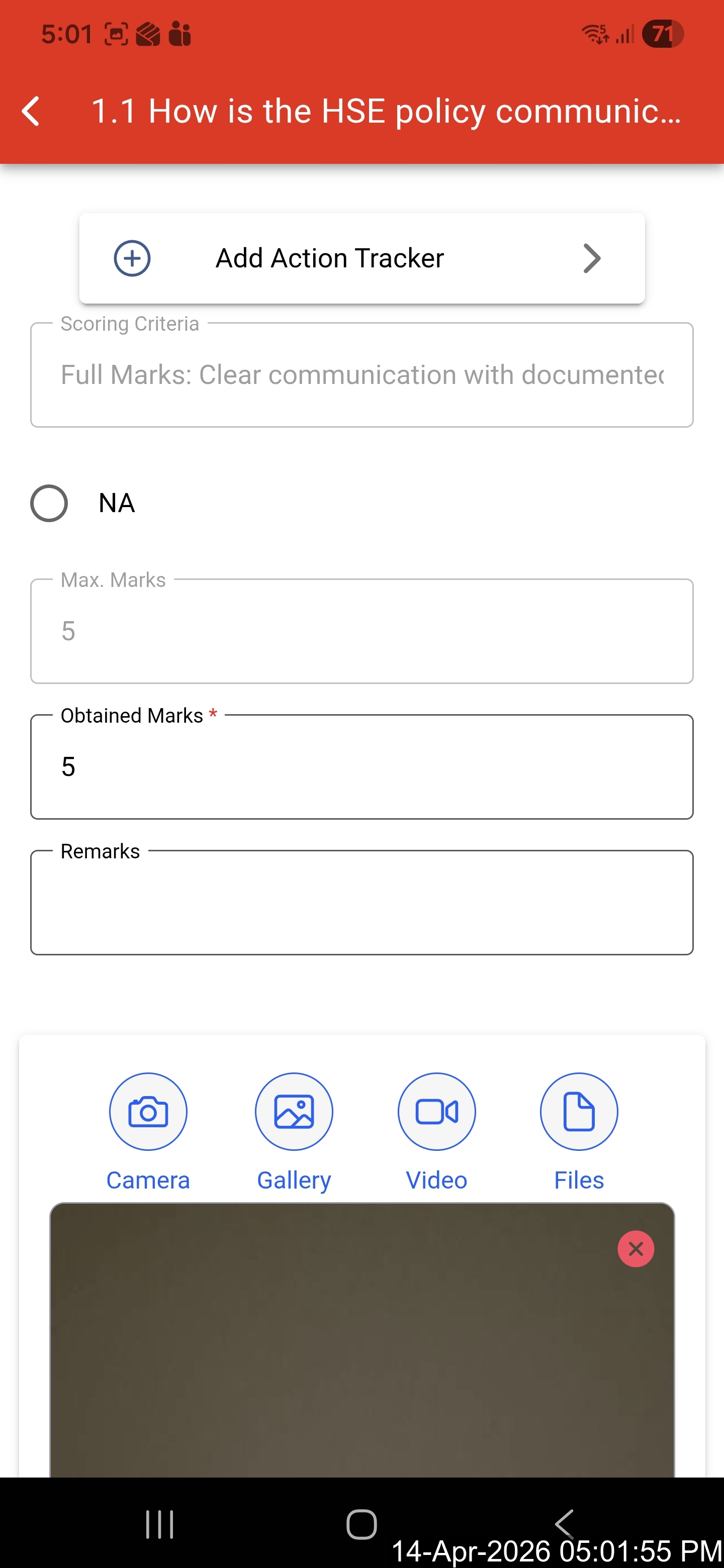Expand the Scoring Criteria text field
The height and width of the screenshot is (1568, 724).
click(x=361, y=375)
